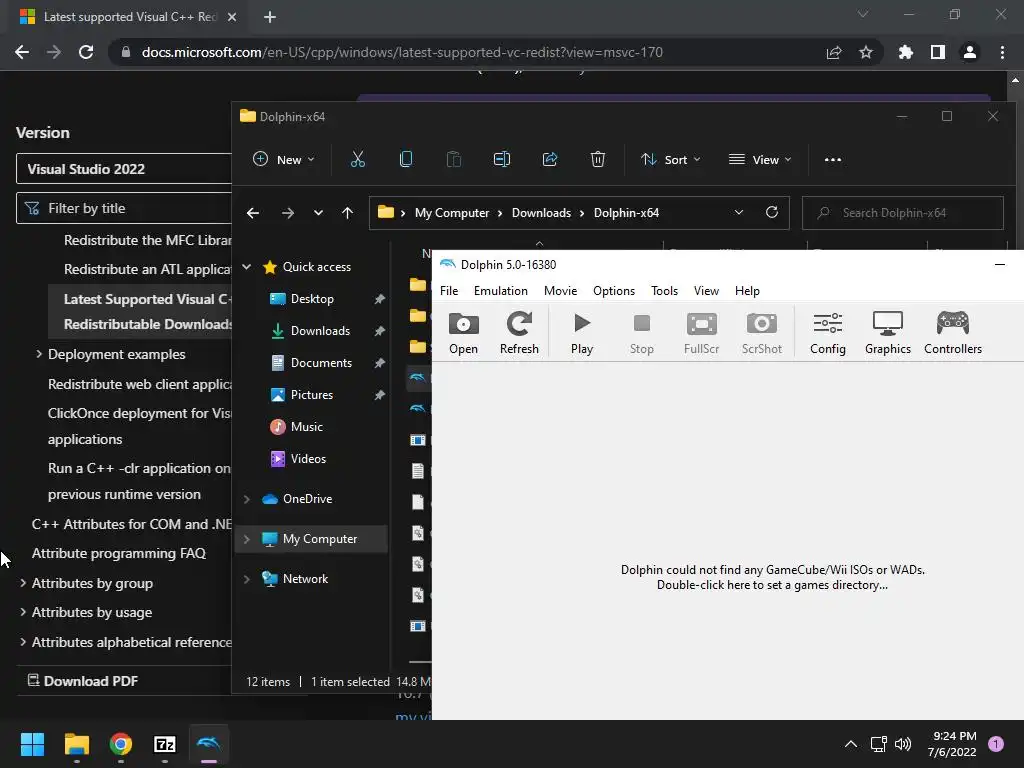Click the Delete trash icon in File Explorer
Screen dimensions: 1024x768
click(598, 159)
